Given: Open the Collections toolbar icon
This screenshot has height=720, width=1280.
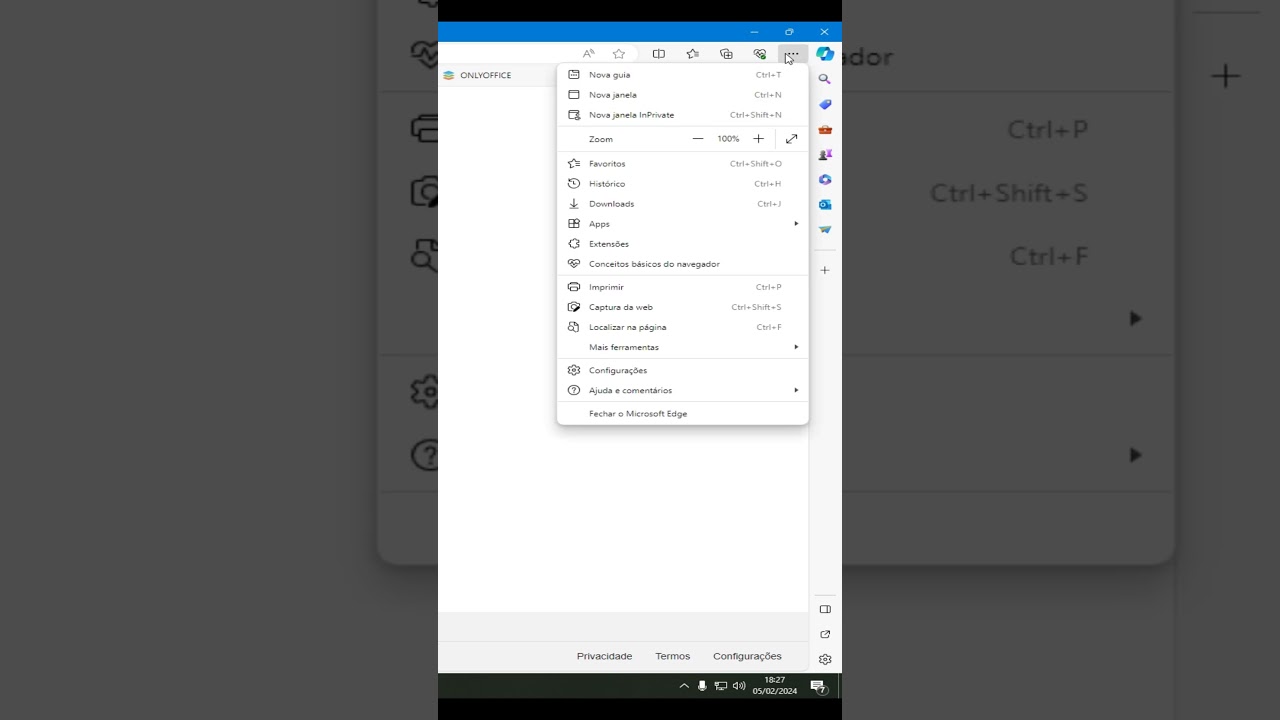Looking at the screenshot, I should pos(726,54).
